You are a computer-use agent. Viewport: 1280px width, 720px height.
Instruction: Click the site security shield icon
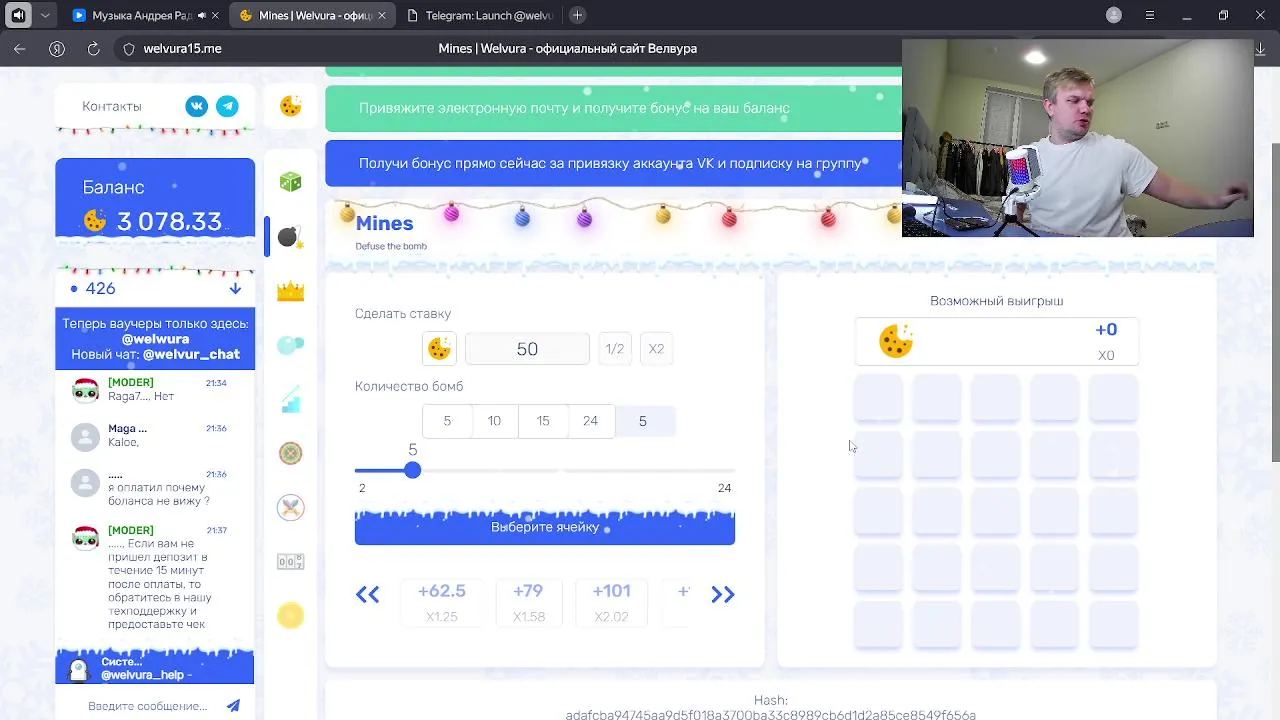coord(128,48)
